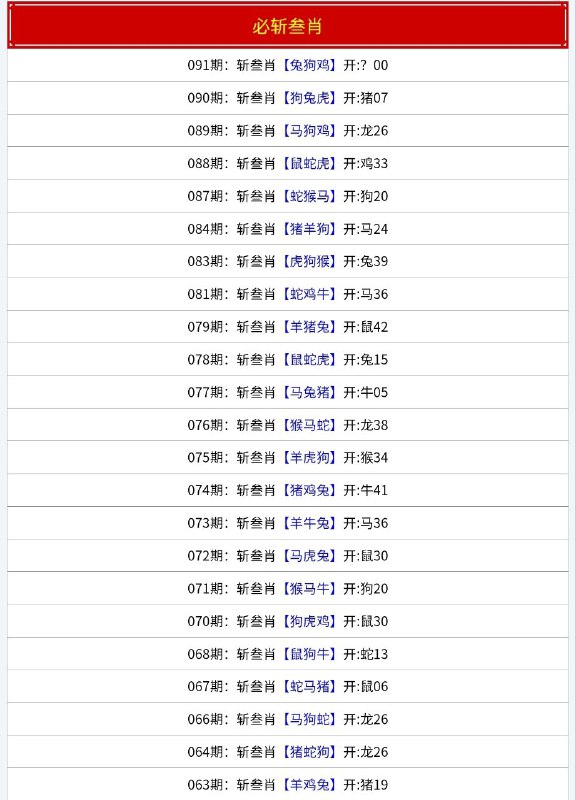
Task: Select the 071期 row with 猴马牛
Action: (288, 588)
